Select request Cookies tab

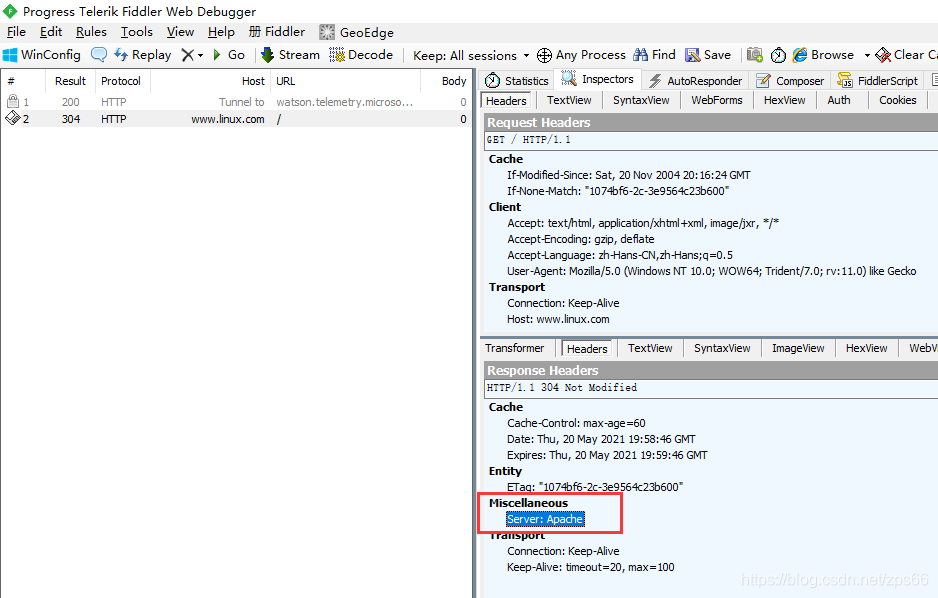click(897, 100)
